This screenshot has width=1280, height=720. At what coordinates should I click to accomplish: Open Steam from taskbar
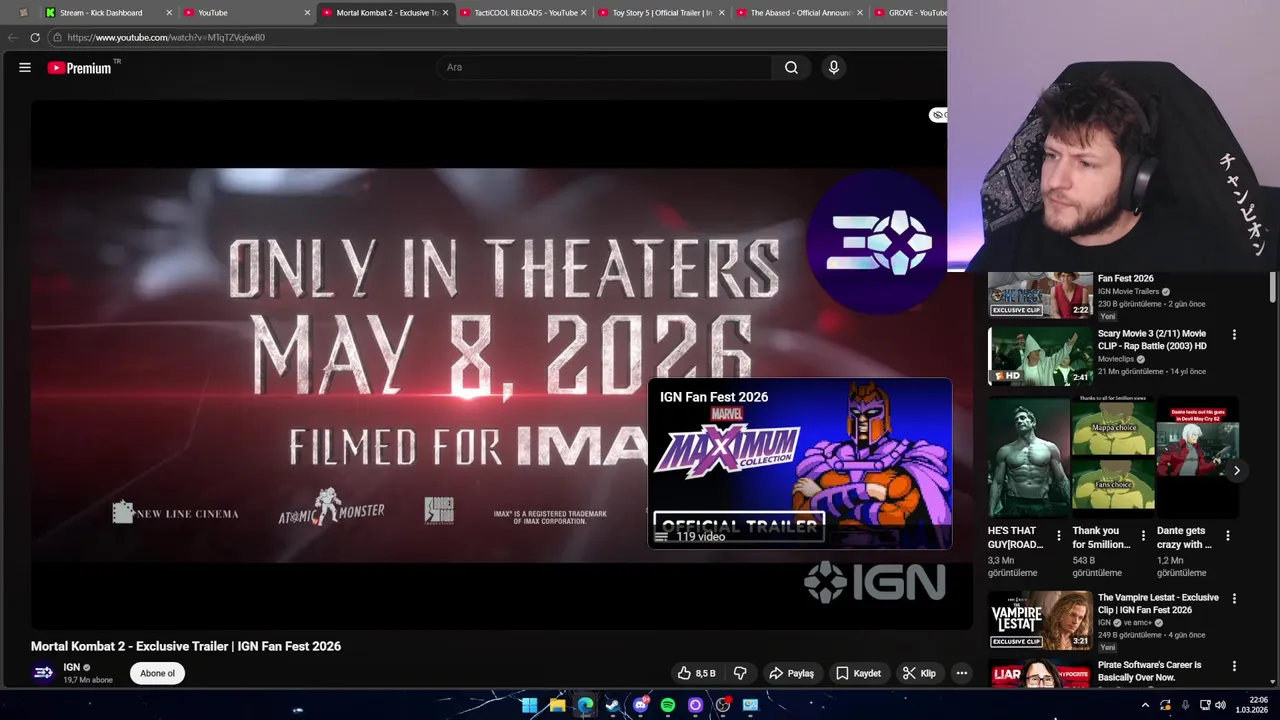point(612,705)
